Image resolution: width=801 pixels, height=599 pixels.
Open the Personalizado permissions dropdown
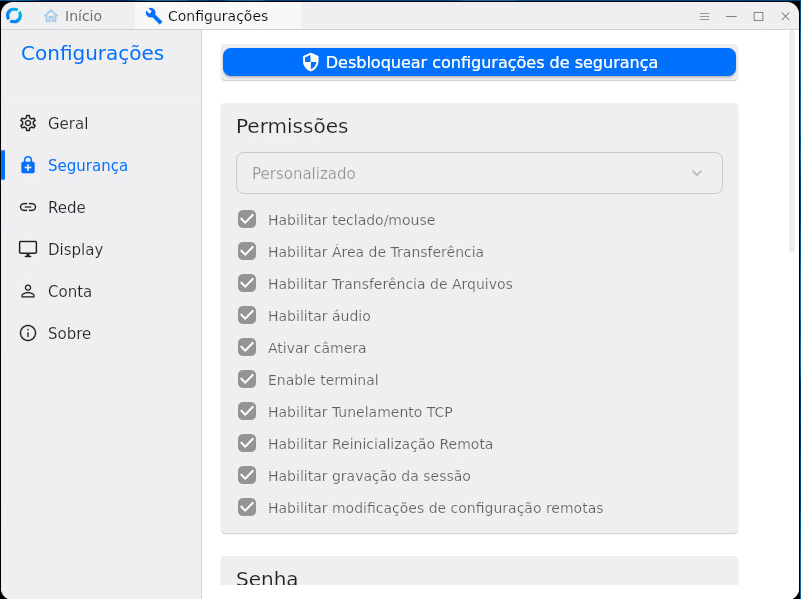pyautogui.click(x=479, y=173)
